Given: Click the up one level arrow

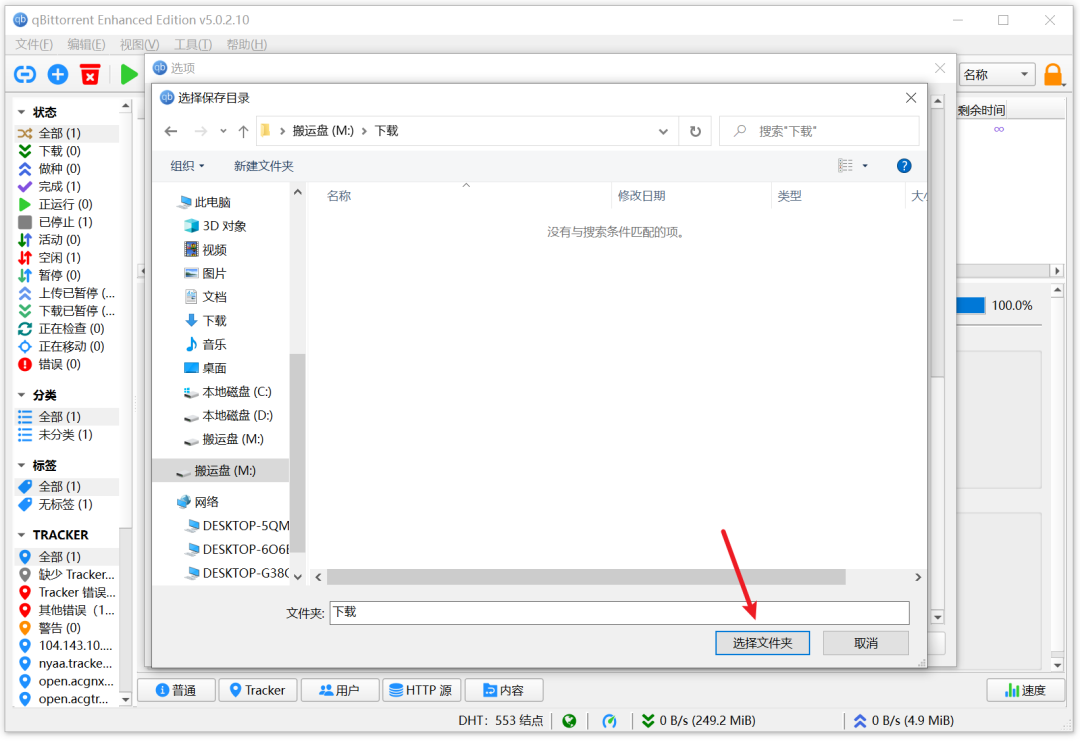Looking at the screenshot, I should click(243, 131).
